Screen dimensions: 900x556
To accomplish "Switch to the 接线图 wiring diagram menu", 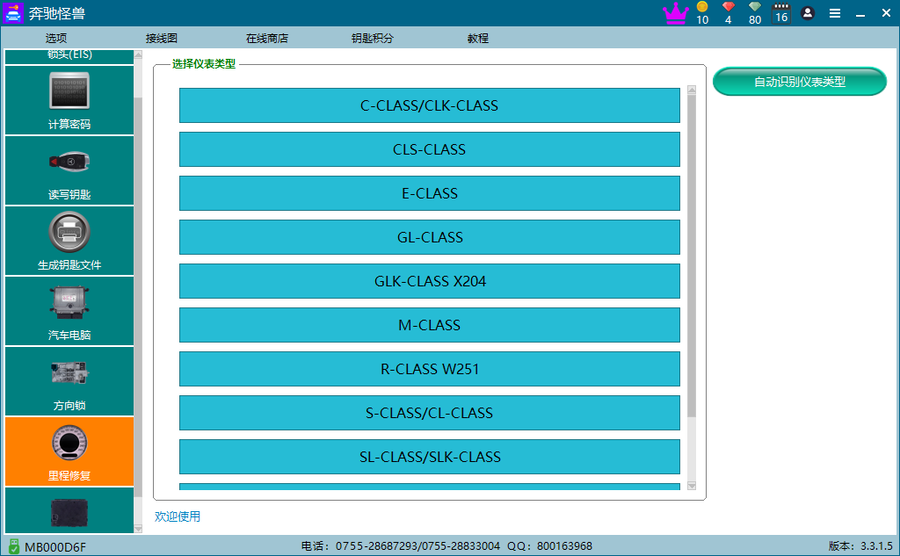I will click(x=161, y=38).
